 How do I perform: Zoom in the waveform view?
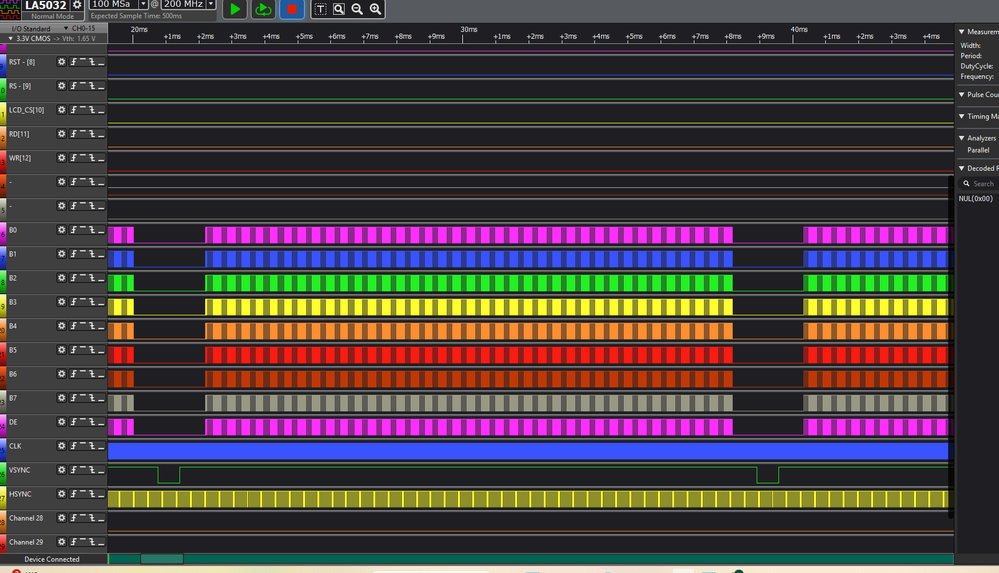pyautogui.click(x=376, y=9)
